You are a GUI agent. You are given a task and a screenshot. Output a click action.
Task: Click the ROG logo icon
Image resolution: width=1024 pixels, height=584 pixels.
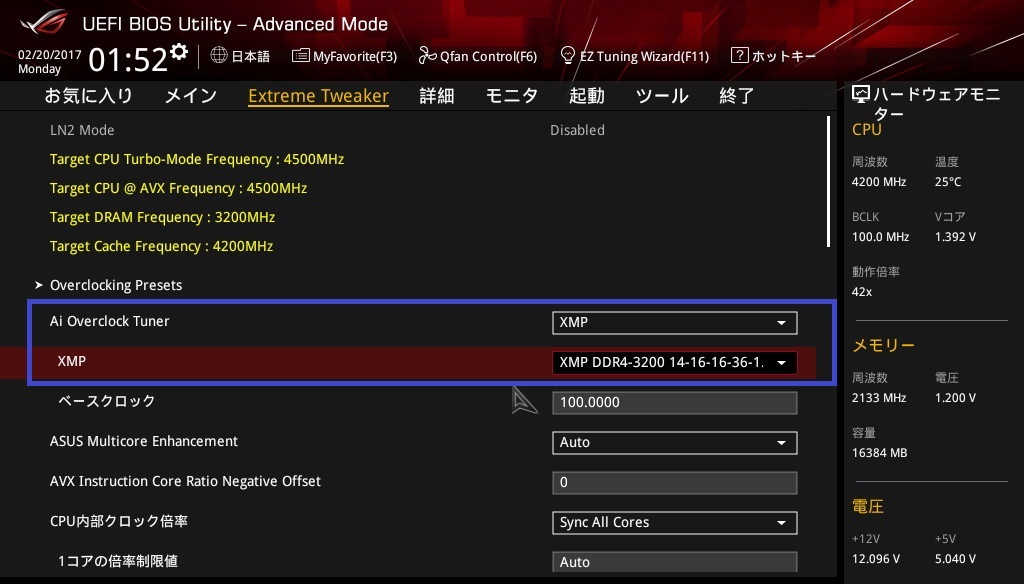pyautogui.click(x=44, y=23)
